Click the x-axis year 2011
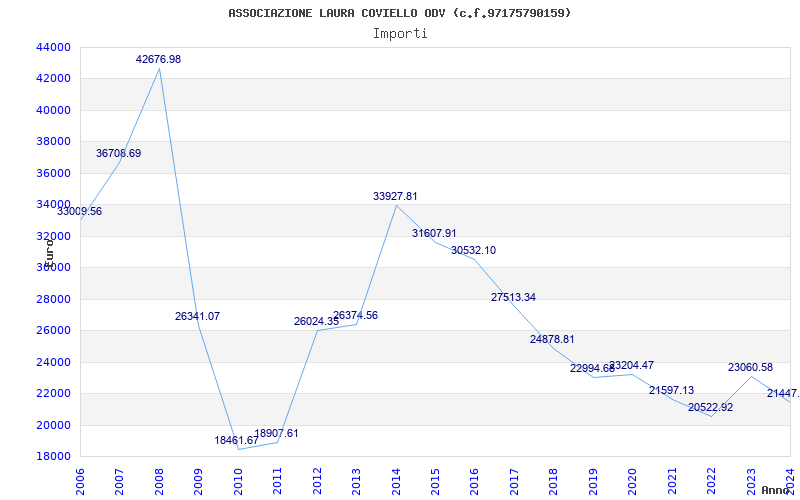Viewport: 800px width, 500px height. click(x=278, y=482)
